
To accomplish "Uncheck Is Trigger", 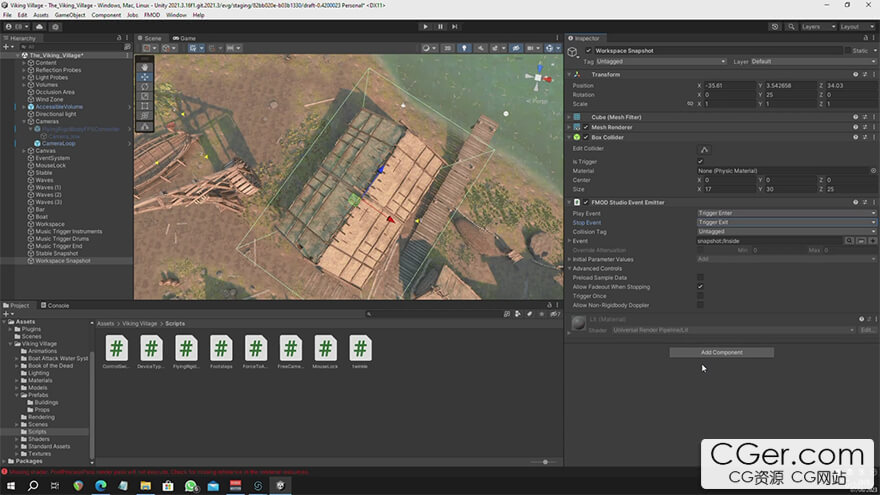I will point(700,162).
